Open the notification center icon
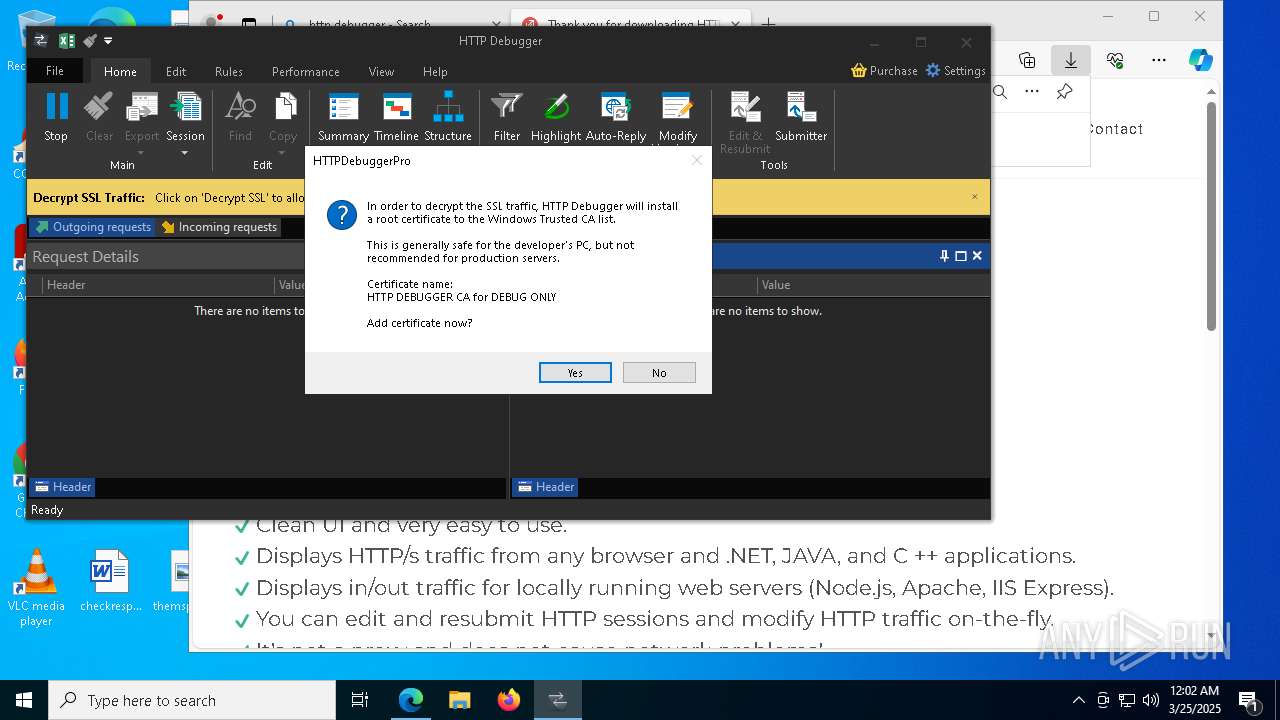The height and width of the screenshot is (720, 1280). click(x=1248, y=700)
